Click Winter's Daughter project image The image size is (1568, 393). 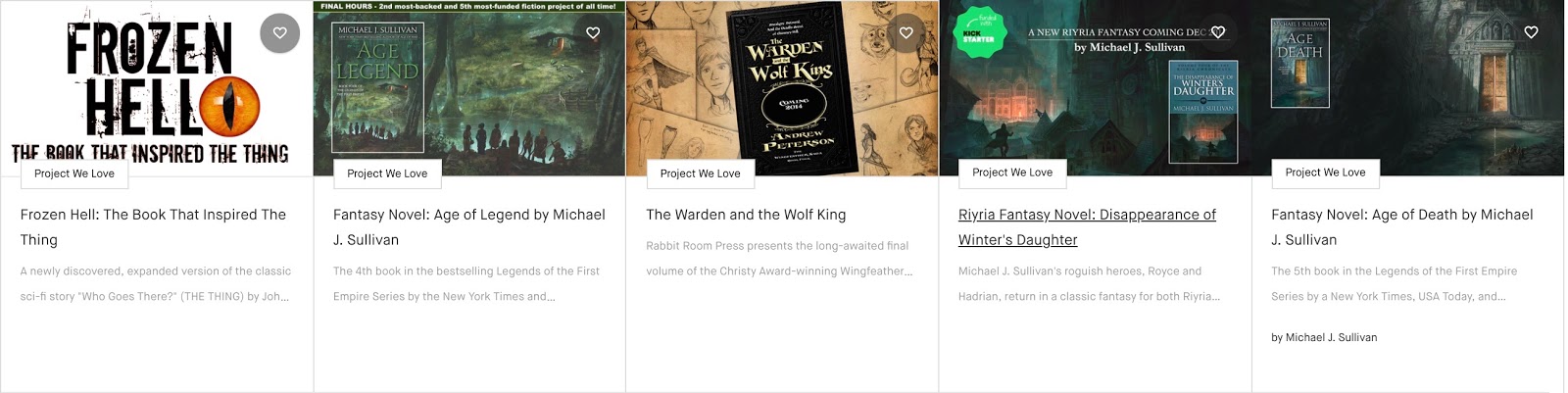[x=1096, y=88]
